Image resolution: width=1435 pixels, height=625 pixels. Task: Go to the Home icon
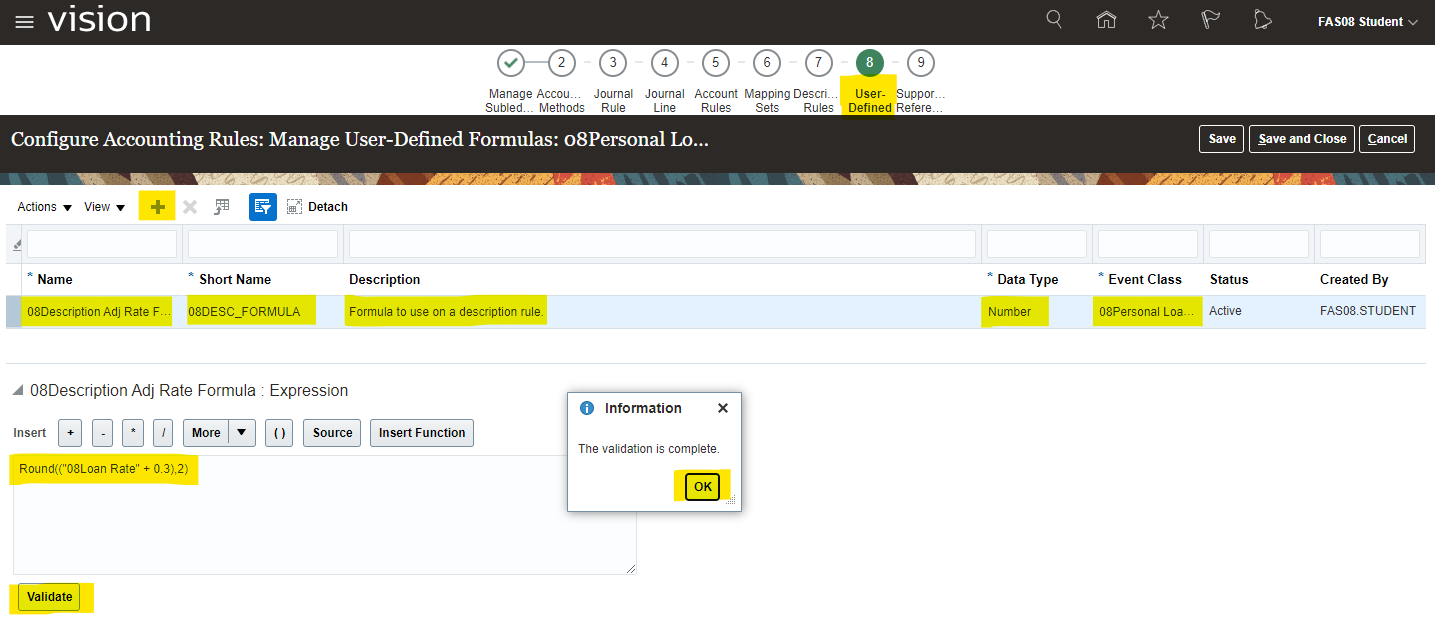pos(1106,21)
